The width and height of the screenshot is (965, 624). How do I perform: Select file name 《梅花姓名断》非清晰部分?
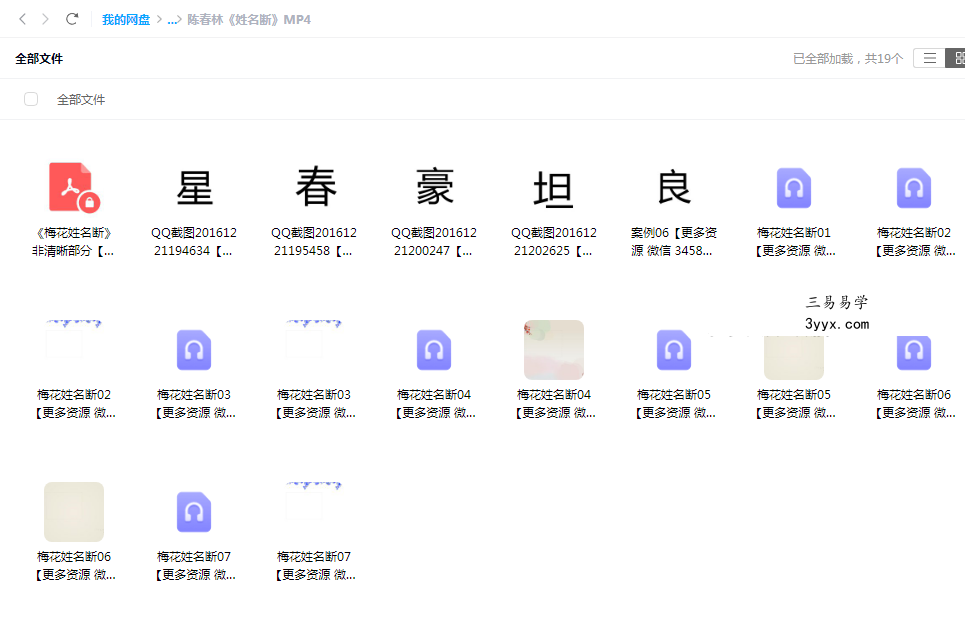click(x=74, y=242)
